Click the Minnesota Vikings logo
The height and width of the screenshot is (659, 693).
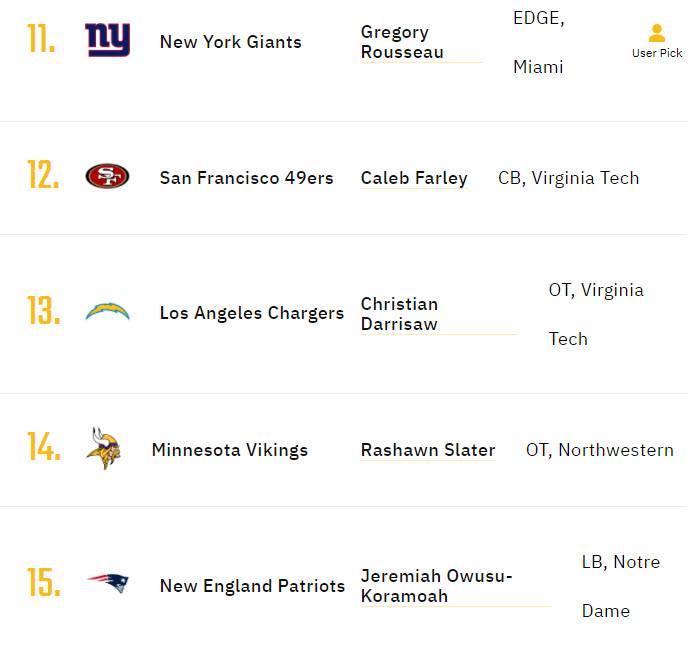tap(103, 448)
